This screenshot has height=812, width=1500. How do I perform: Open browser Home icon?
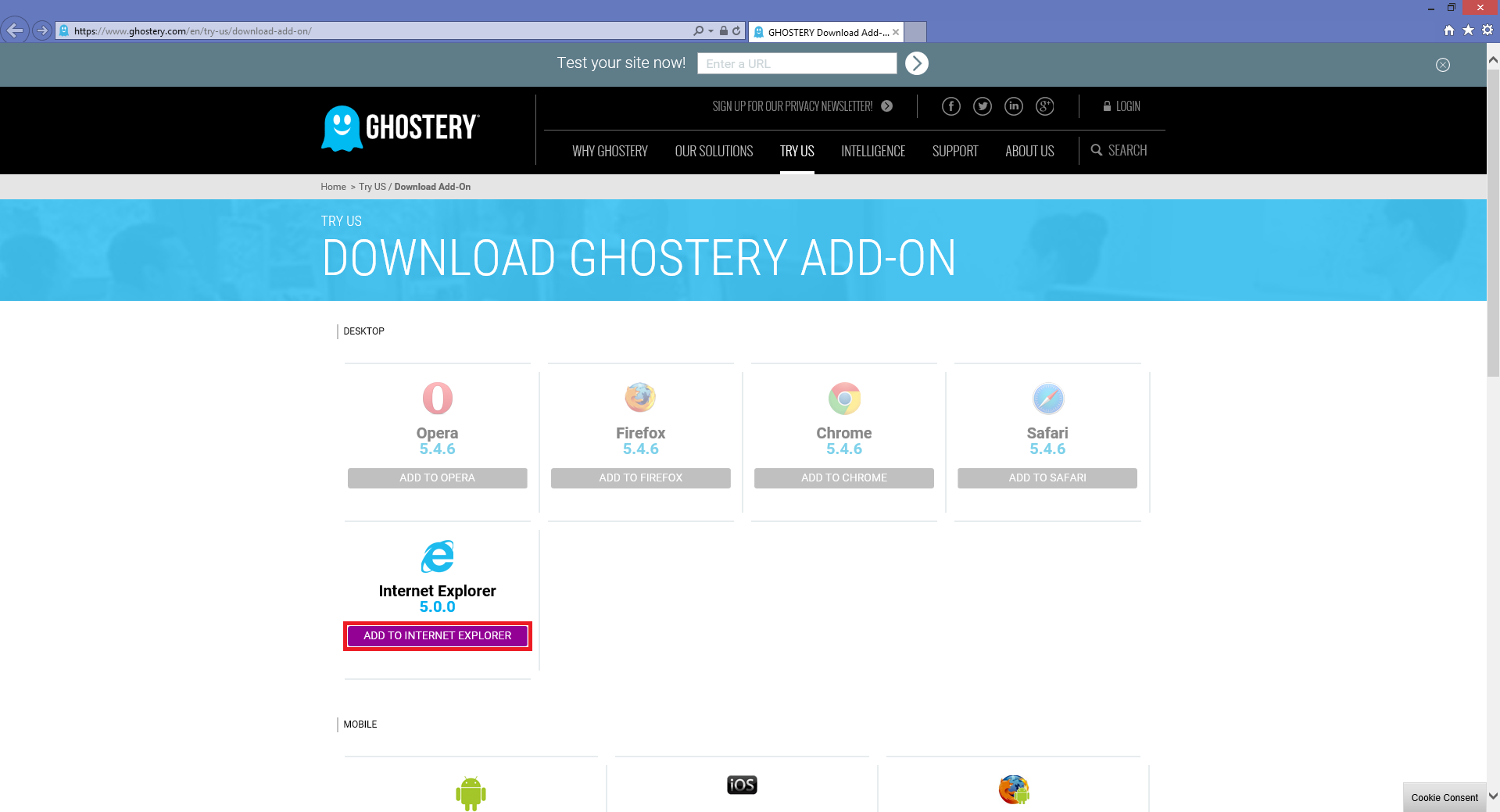(1448, 30)
